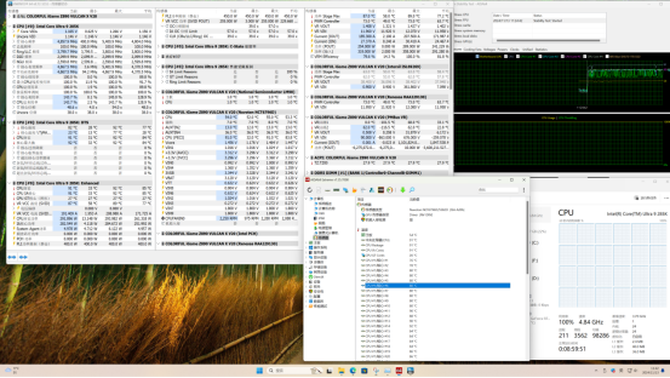Image resolution: width=670 pixels, height=378 pixels.
Task: Click Run new task button in Task Manager
Action: point(646,198)
